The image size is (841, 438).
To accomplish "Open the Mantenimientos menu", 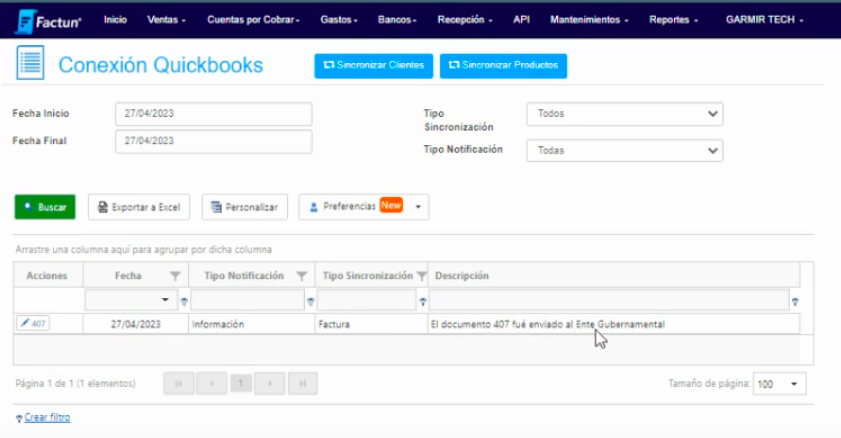I will click(589, 20).
